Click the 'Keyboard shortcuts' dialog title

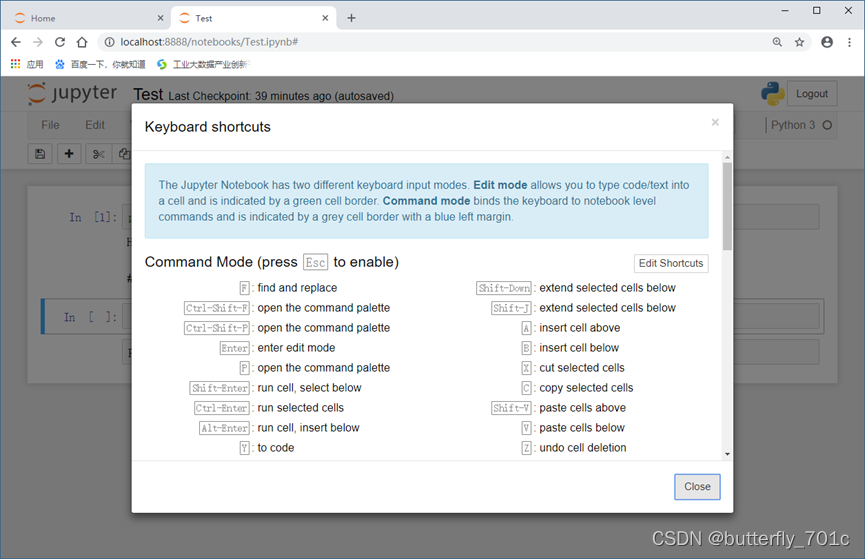click(x=207, y=127)
